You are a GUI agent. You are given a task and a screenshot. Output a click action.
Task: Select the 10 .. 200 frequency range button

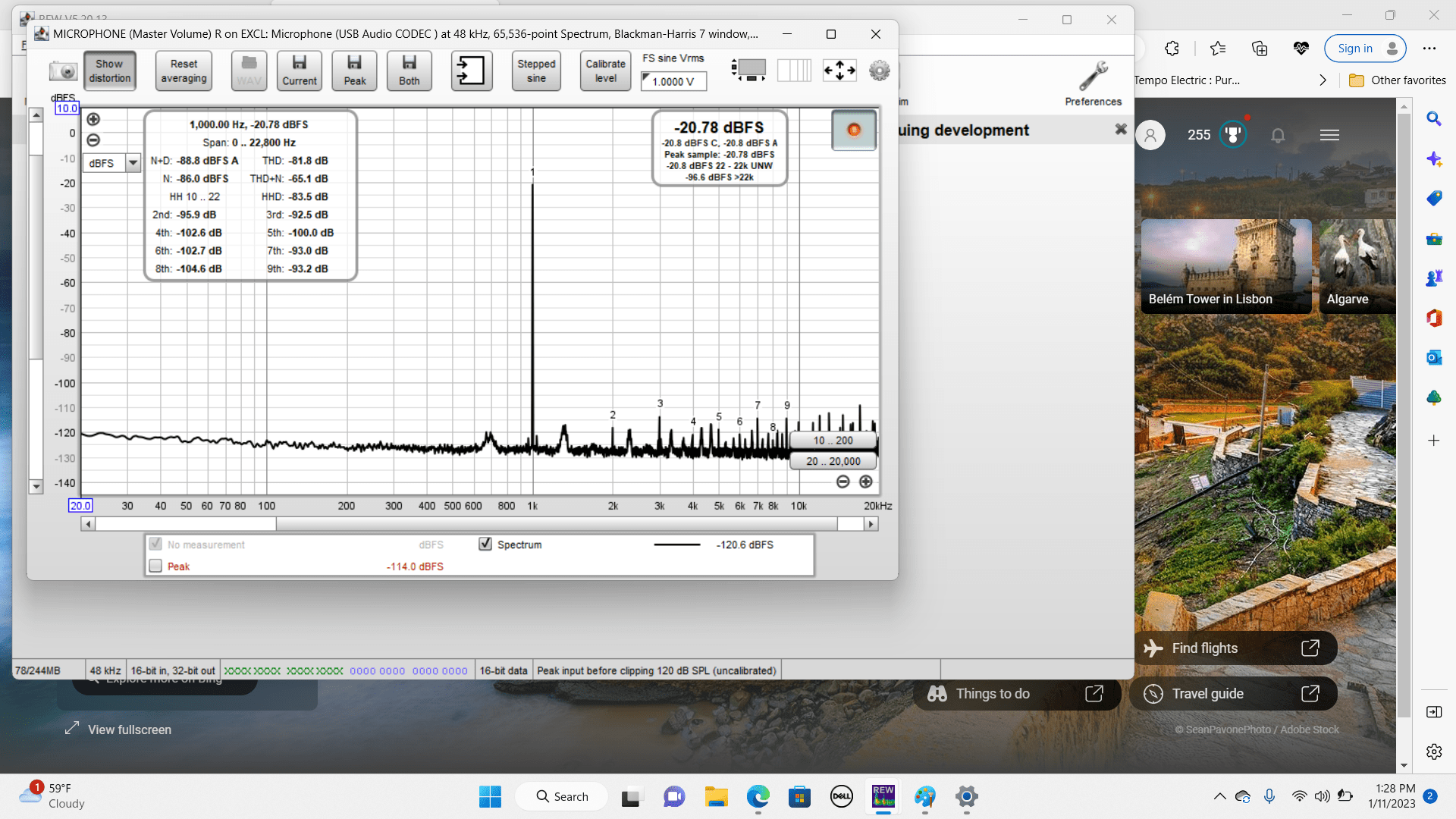tap(833, 441)
